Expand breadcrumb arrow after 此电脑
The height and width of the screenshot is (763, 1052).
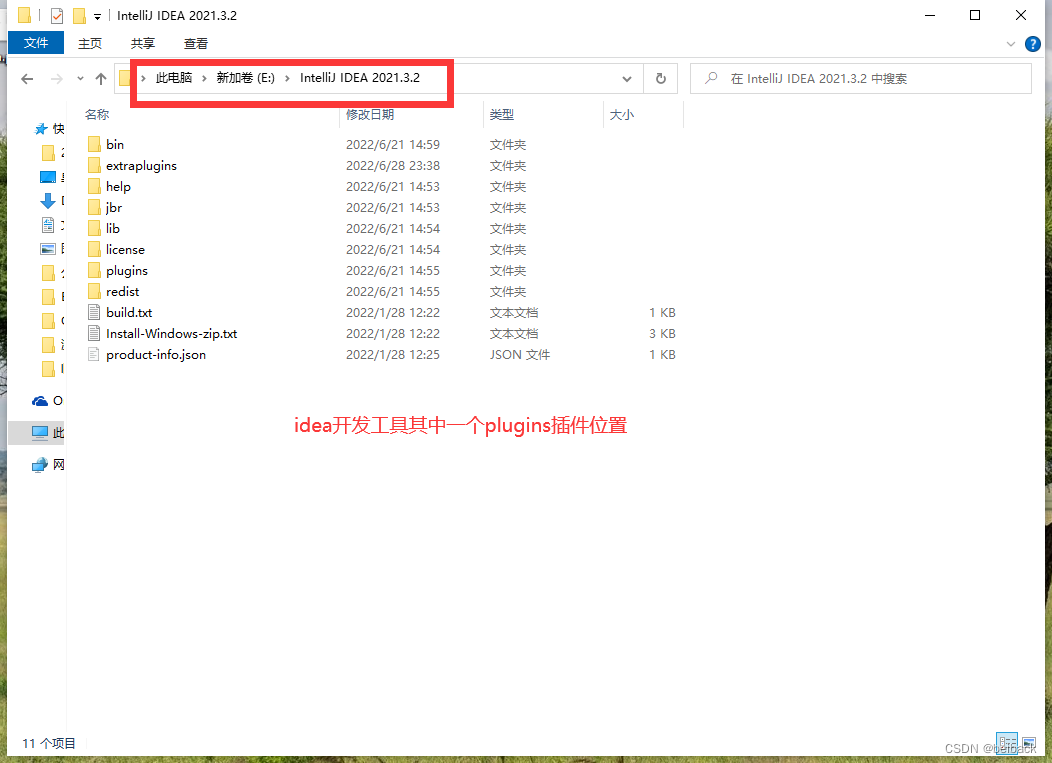pyautogui.click(x=204, y=79)
